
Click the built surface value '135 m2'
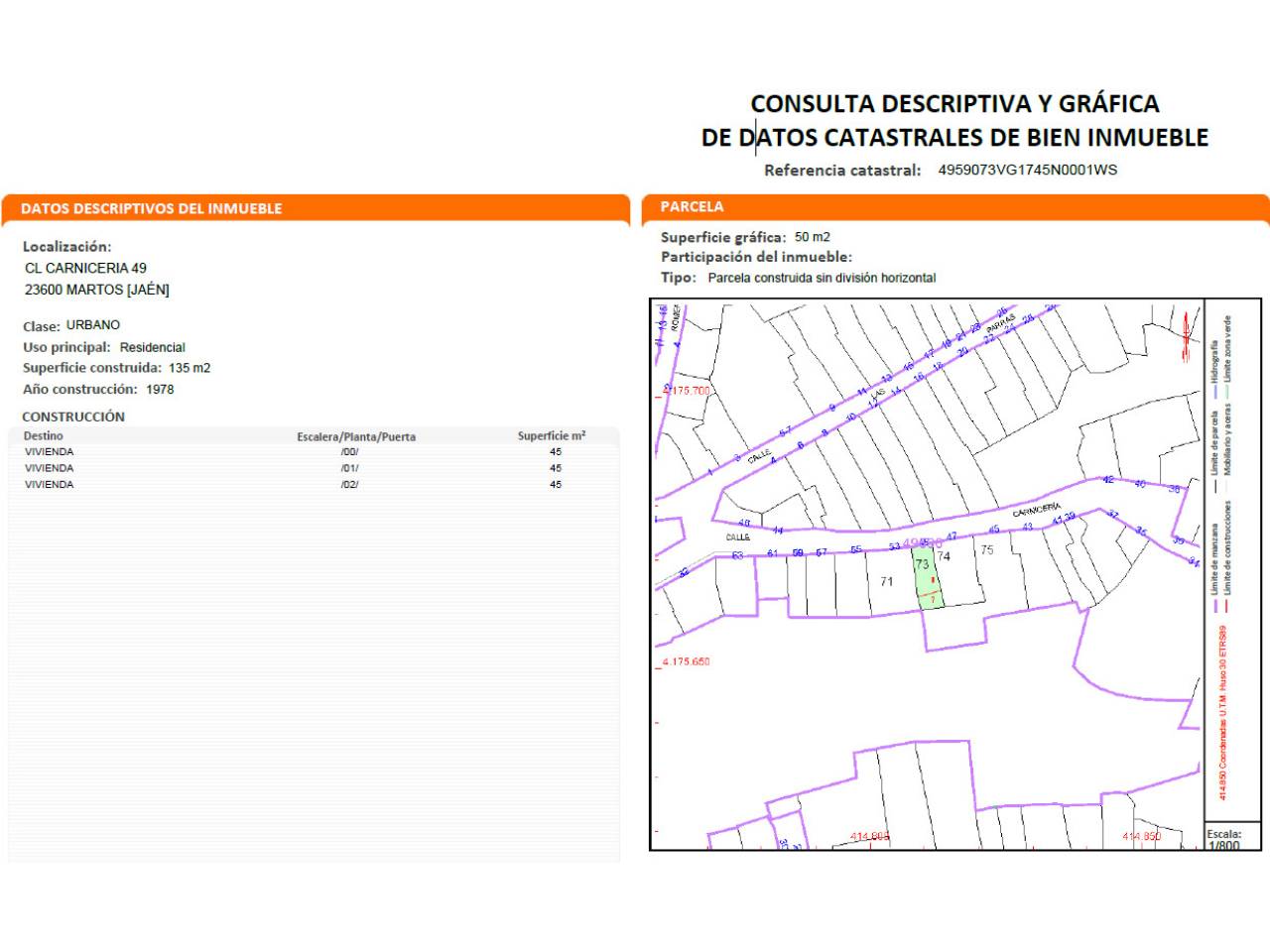190,368
